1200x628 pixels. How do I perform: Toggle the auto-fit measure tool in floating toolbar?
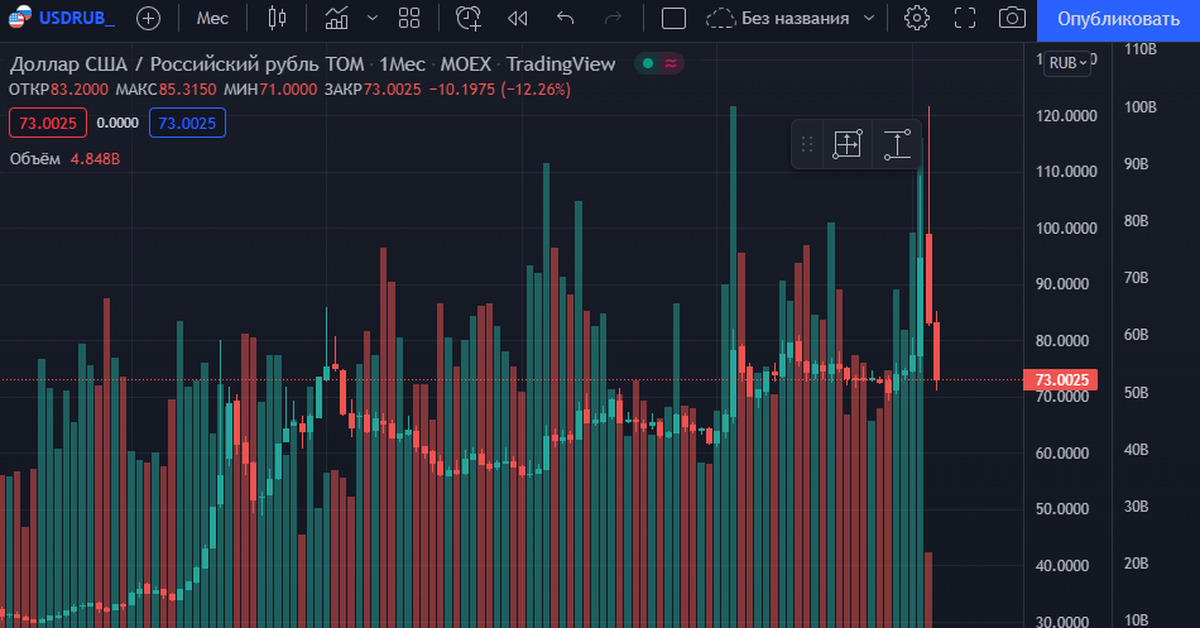(897, 144)
